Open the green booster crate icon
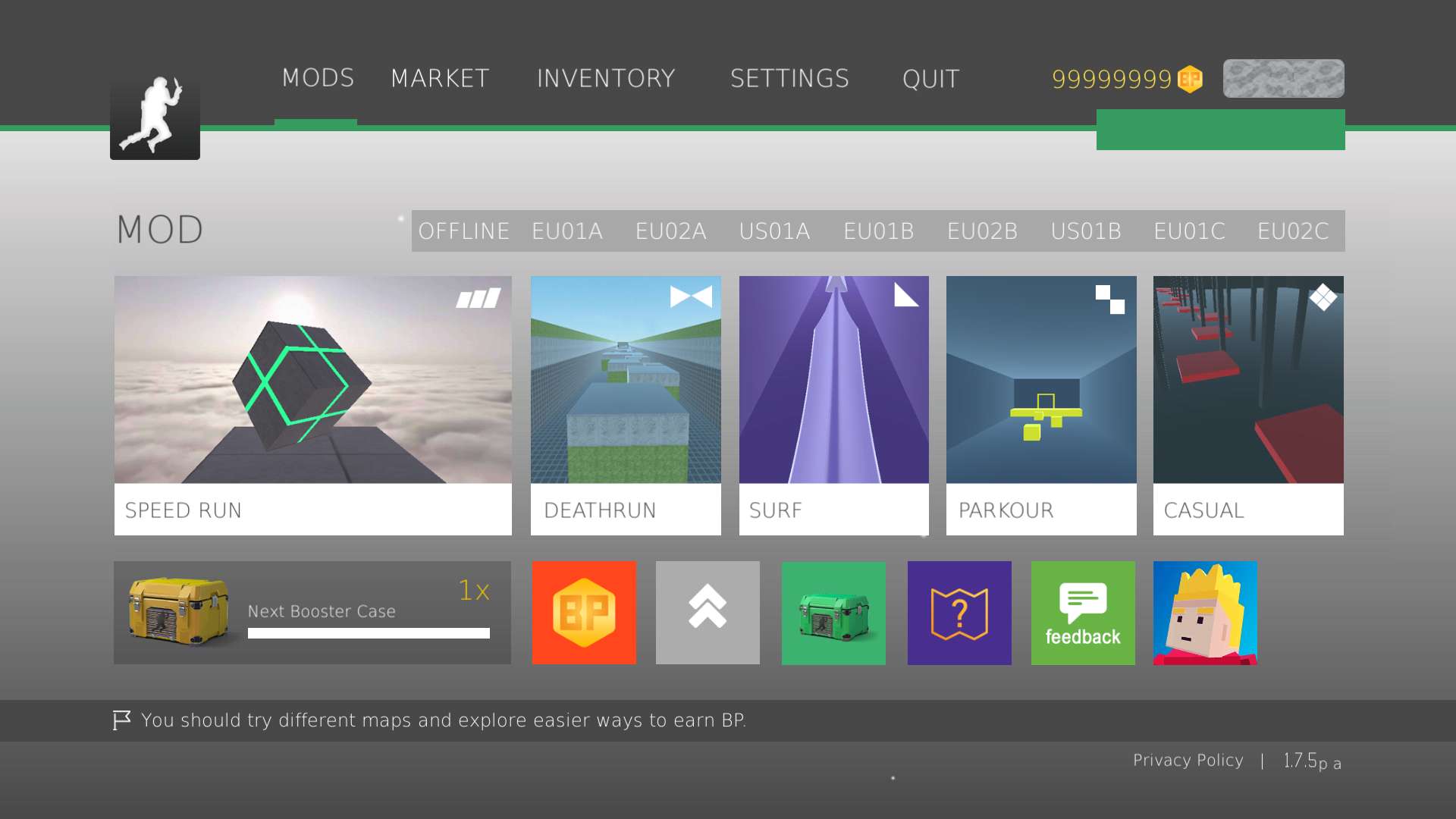This screenshot has height=819, width=1456. [x=833, y=613]
